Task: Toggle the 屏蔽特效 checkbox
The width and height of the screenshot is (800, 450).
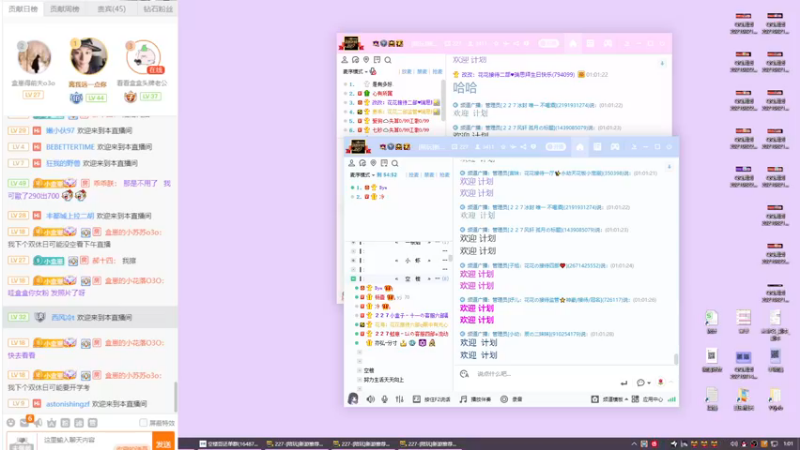Action: point(143,422)
